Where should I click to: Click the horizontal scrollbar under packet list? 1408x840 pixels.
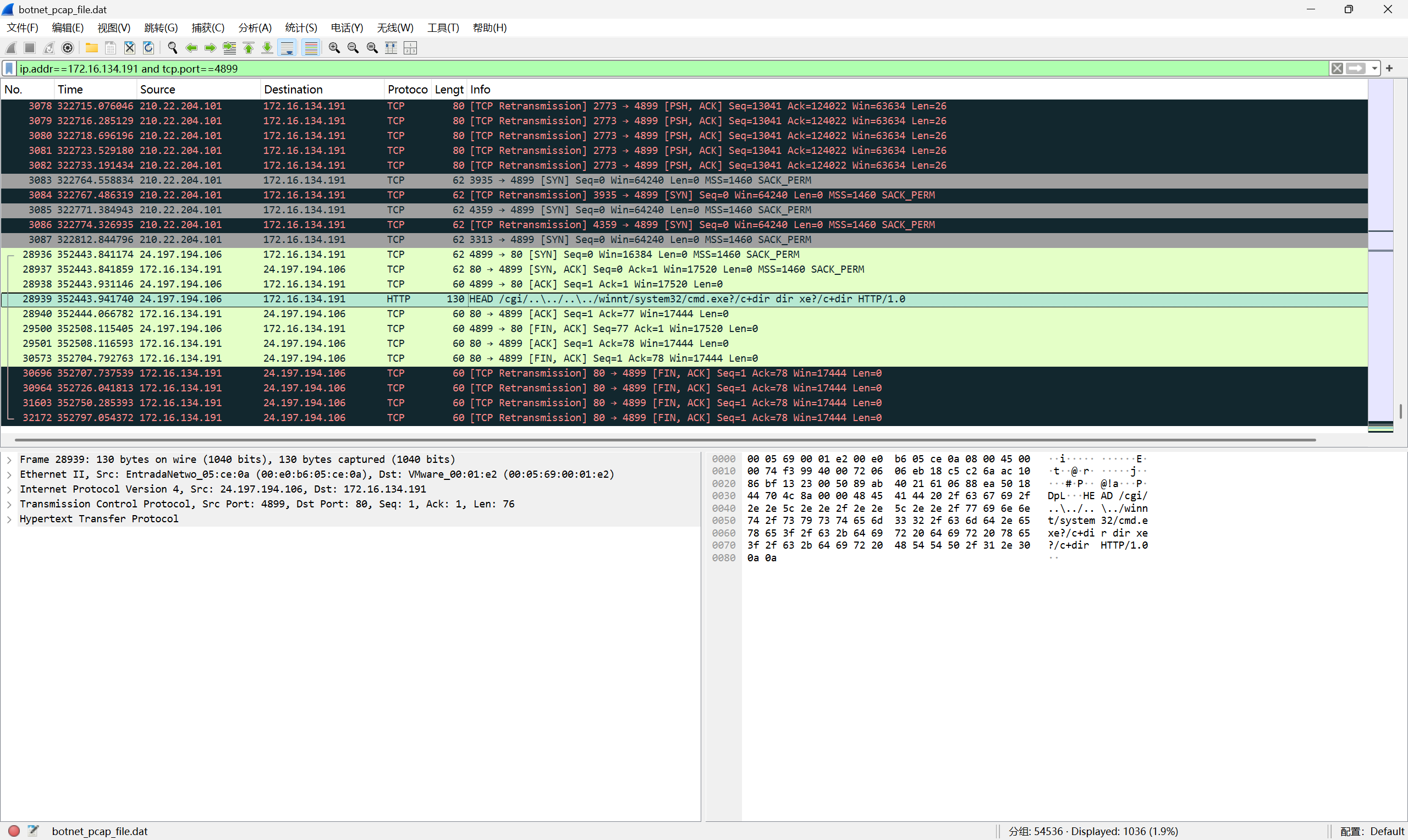[664, 439]
